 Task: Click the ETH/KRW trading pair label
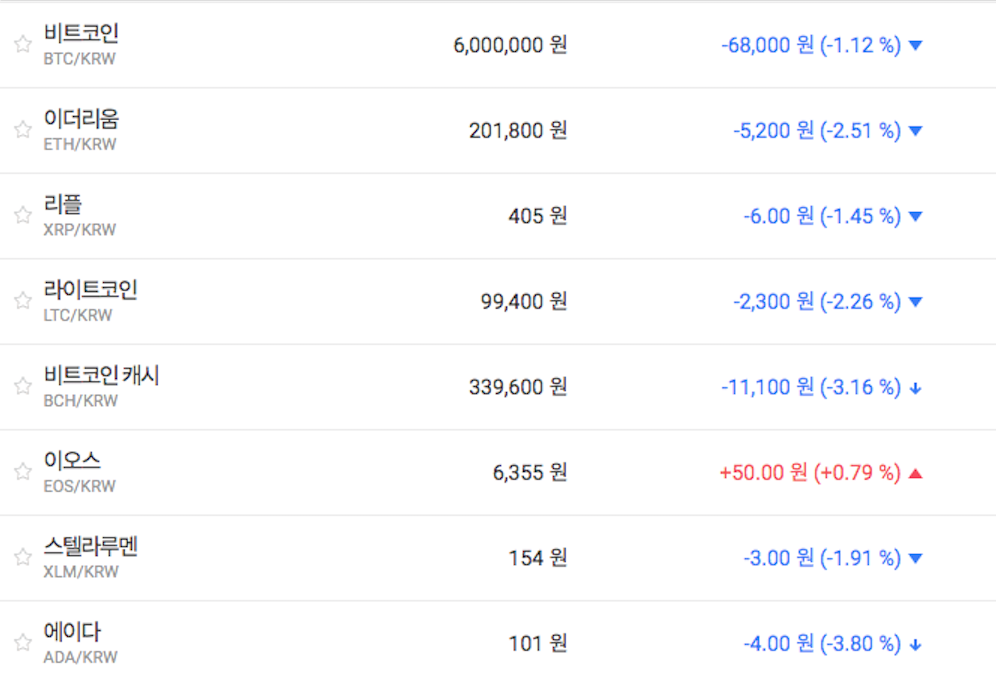[x=80, y=144]
